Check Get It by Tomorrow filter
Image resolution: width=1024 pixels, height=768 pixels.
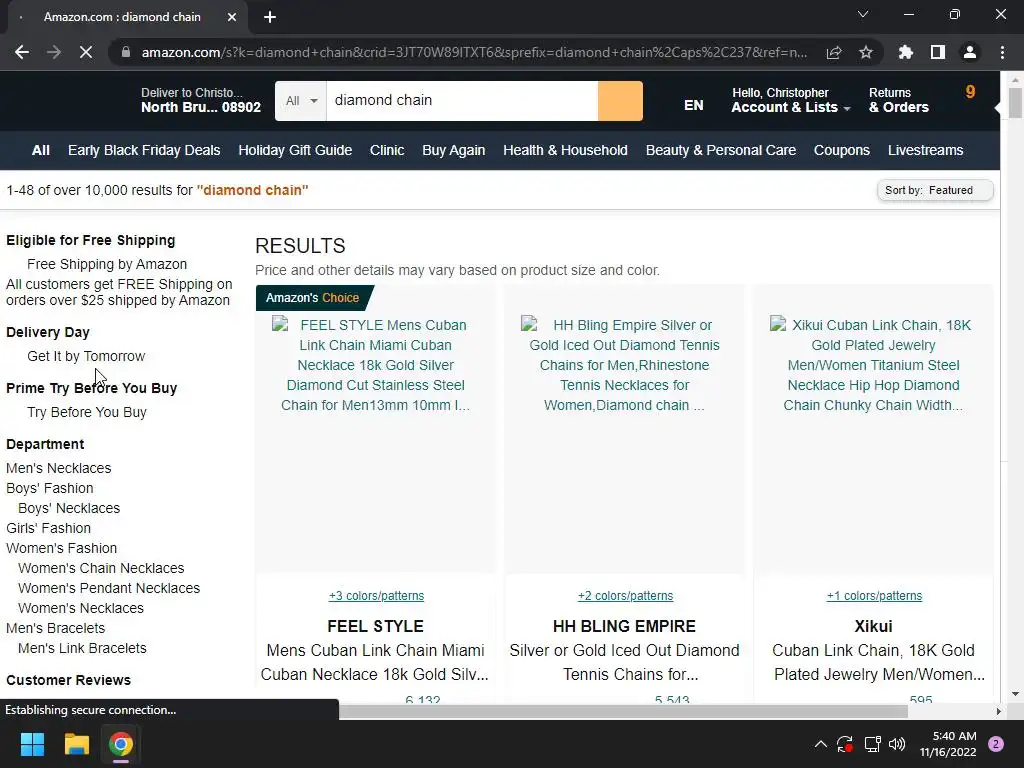86,356
